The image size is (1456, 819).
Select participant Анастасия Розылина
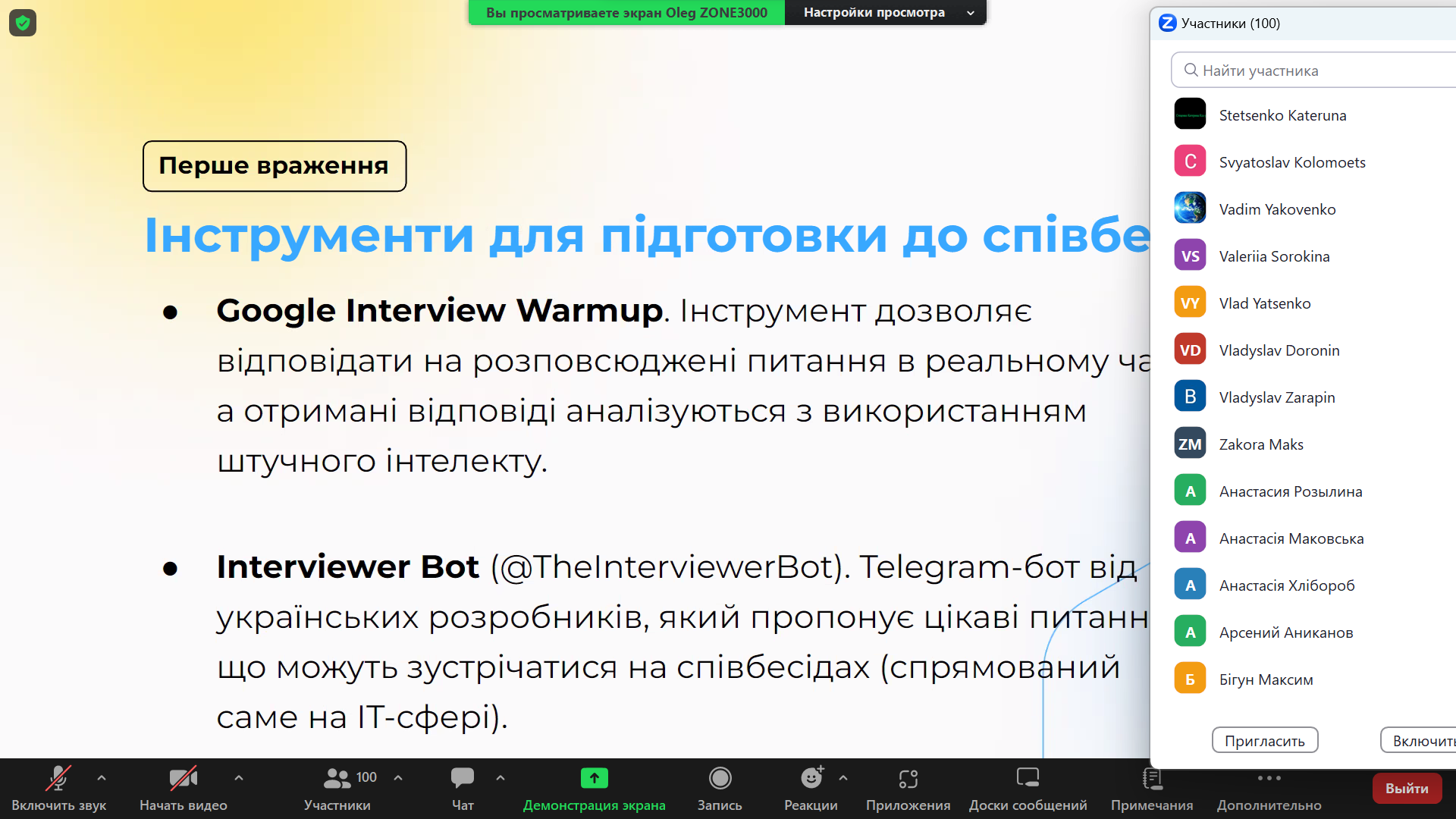[x=1303, y=491]
